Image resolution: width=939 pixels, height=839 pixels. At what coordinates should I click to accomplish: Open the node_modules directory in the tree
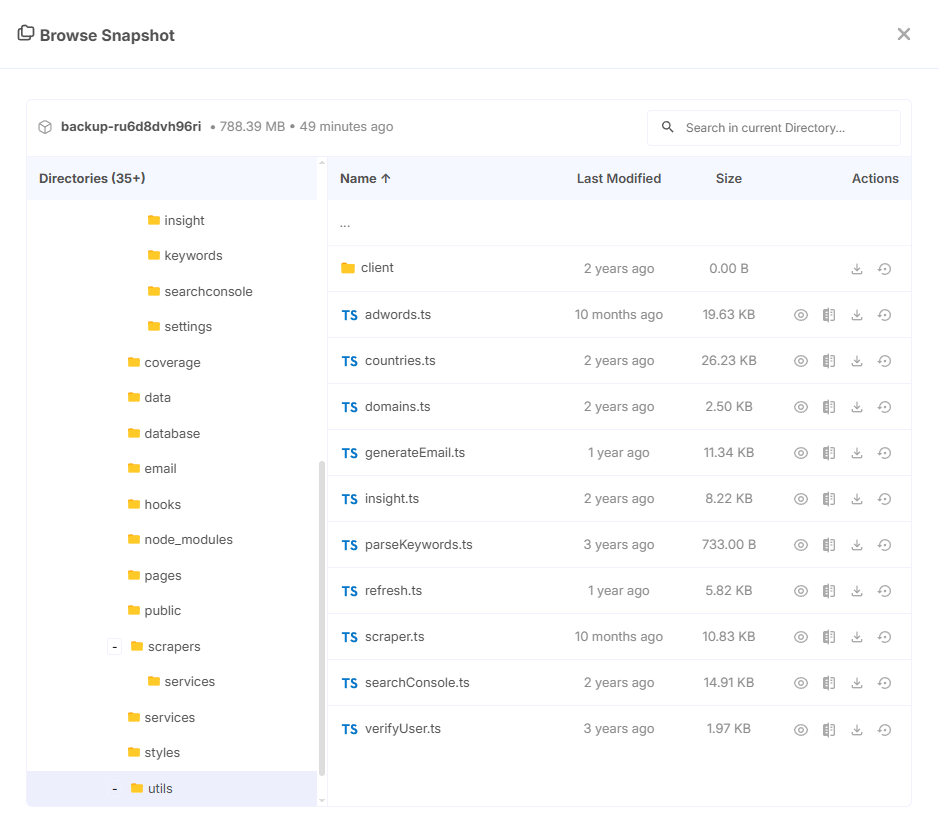188,540
